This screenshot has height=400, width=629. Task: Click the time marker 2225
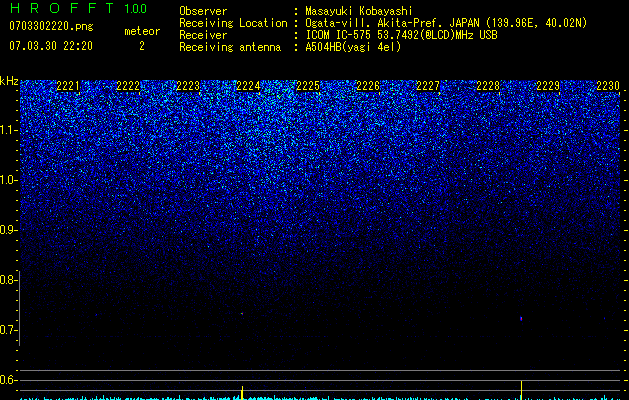(x=308, y=86)
